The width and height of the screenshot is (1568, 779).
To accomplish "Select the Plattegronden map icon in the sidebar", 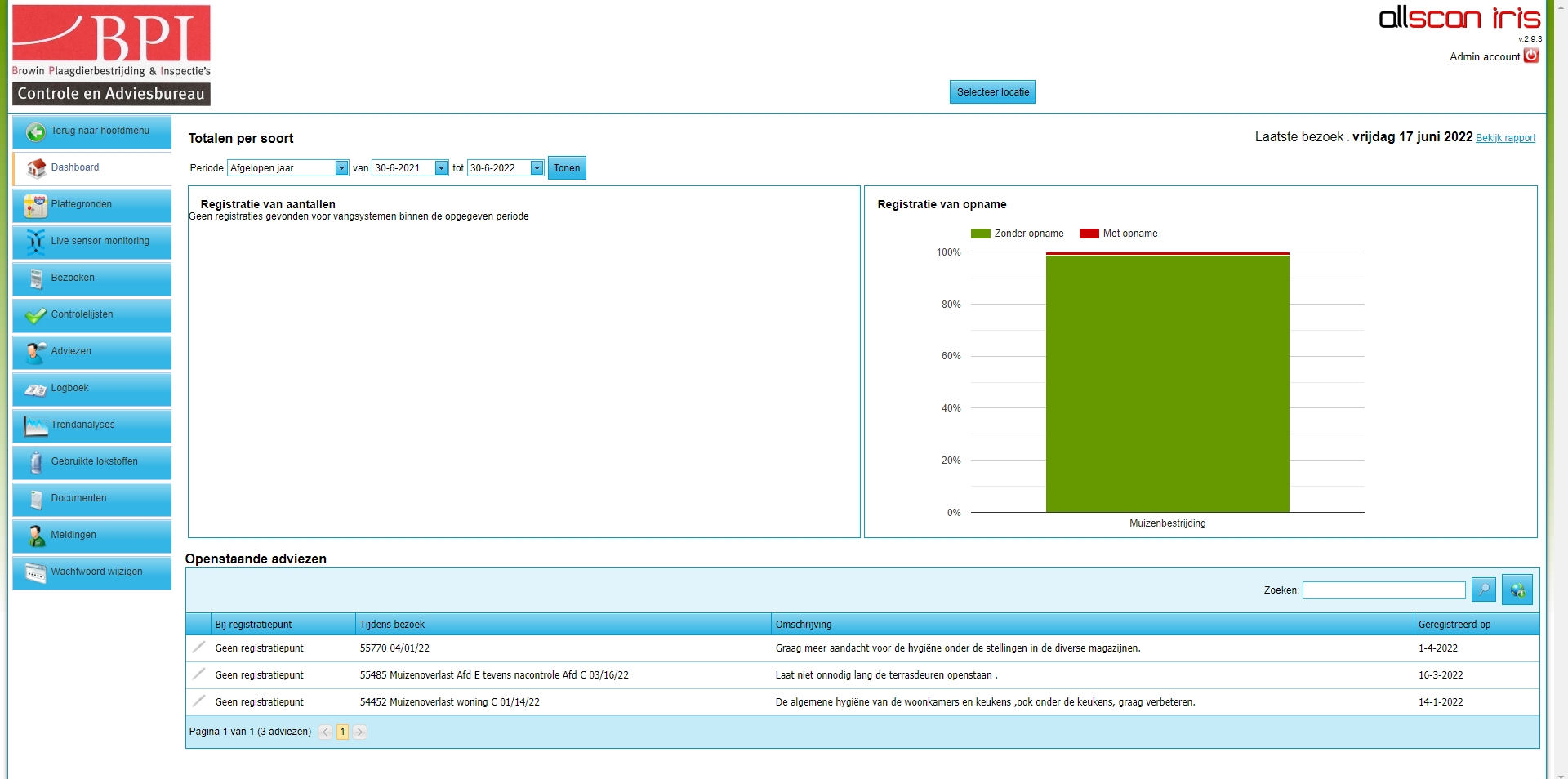I will click(x=36, y=204).
